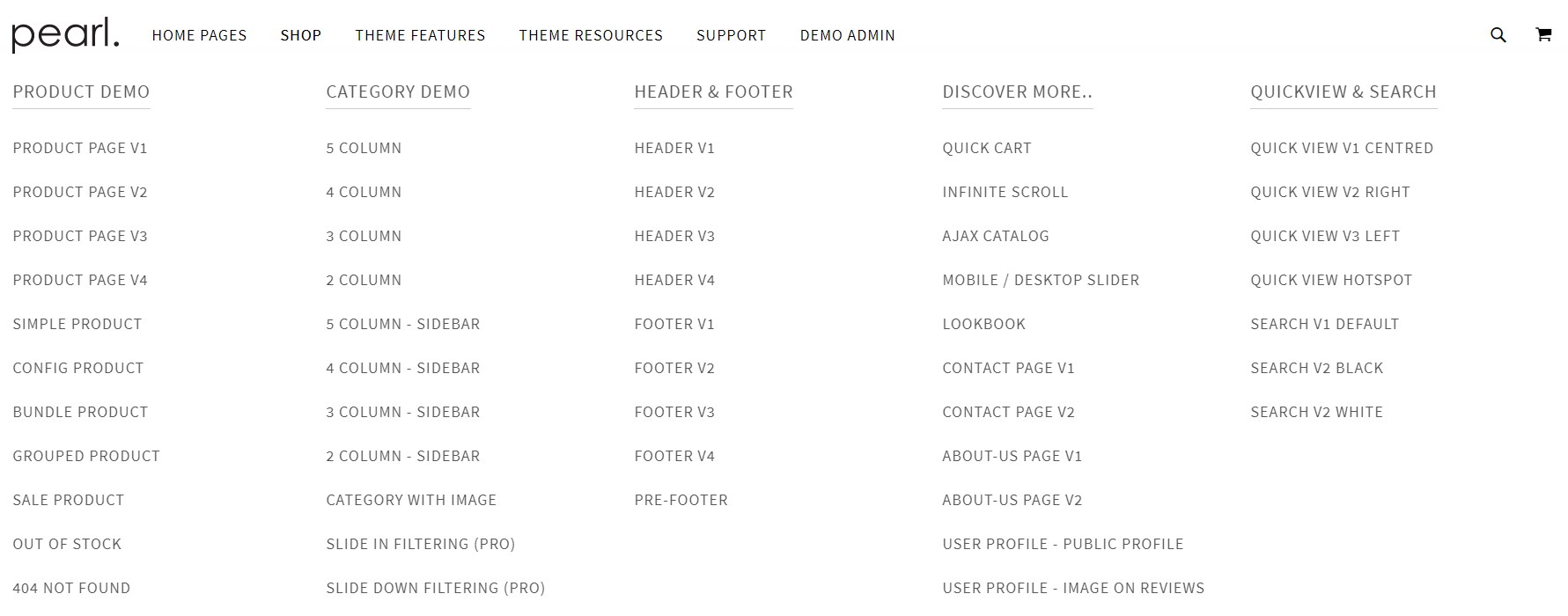The height and width of the screenshot is (616, 1568).
Task: Open the Lookbook page
Action: 983,324
